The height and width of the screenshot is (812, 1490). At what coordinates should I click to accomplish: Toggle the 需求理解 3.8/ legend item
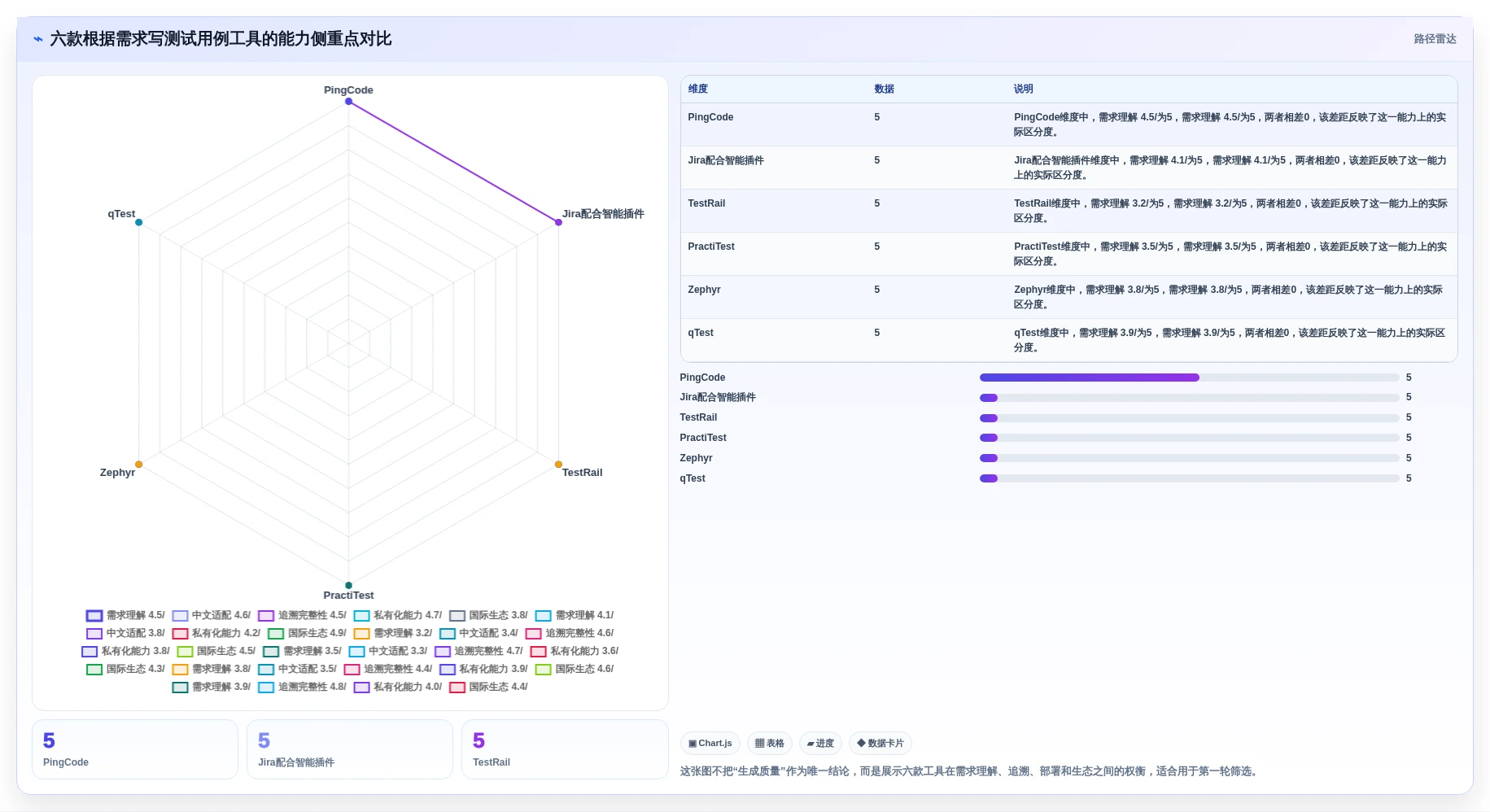(x=212, y=670)
